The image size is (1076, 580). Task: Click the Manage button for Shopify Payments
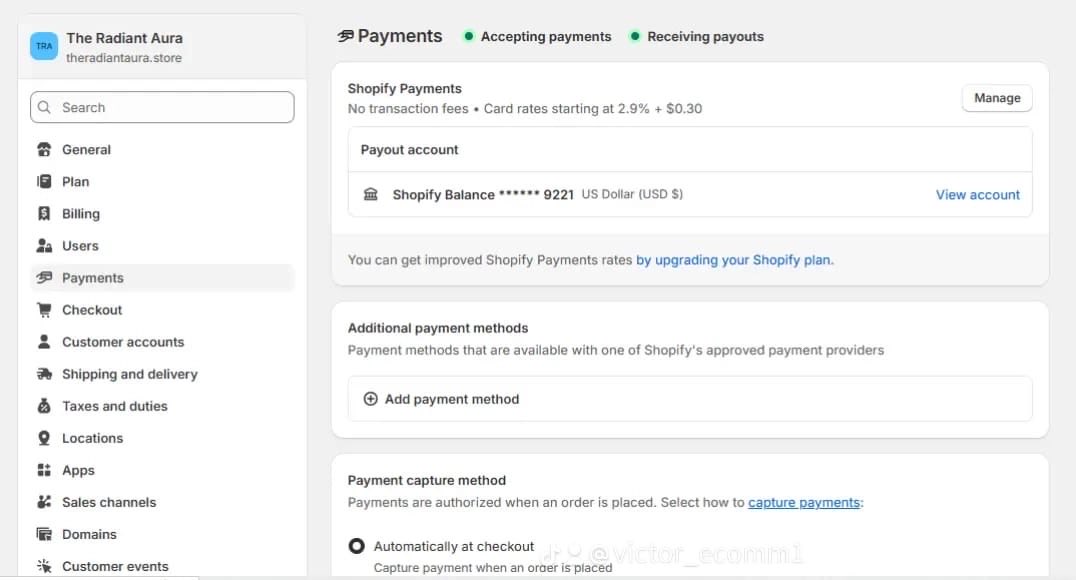(997, 97)
